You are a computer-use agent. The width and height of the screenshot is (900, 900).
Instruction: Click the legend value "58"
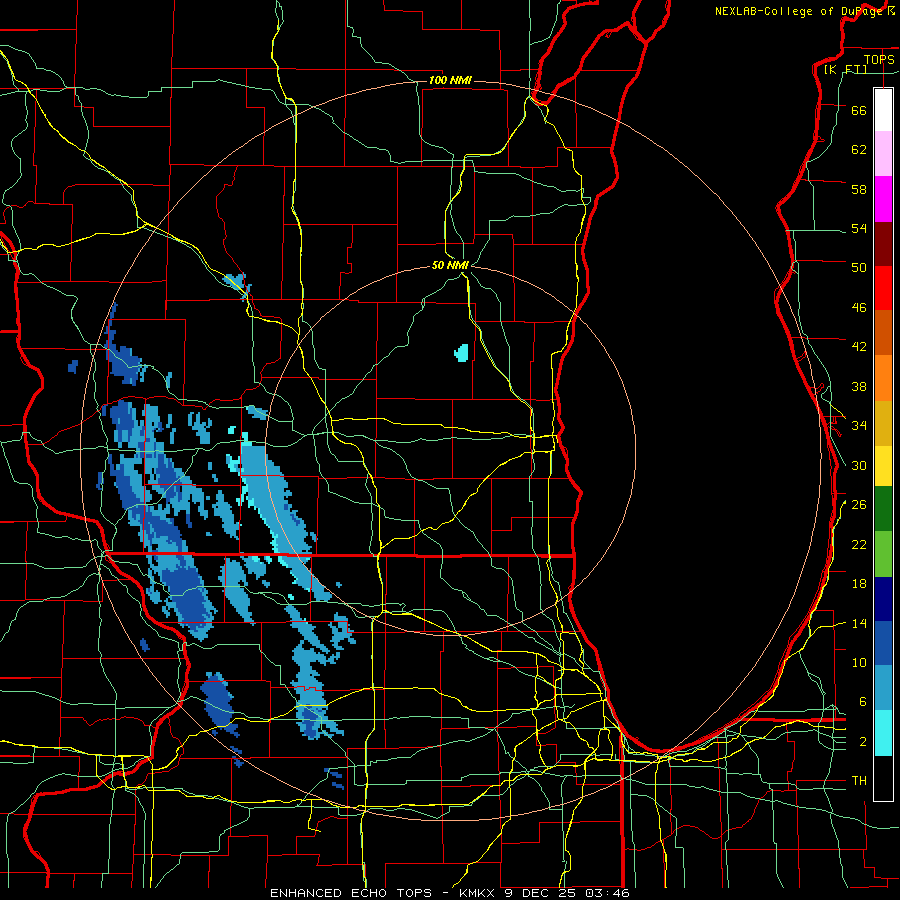(x=859, y=189)
